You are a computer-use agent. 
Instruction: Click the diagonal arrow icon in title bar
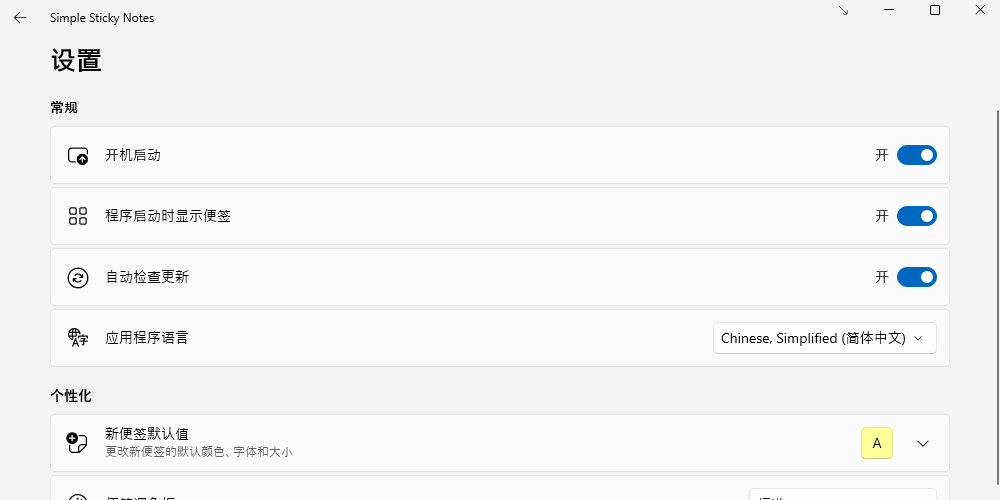click(x=843, y=10)
